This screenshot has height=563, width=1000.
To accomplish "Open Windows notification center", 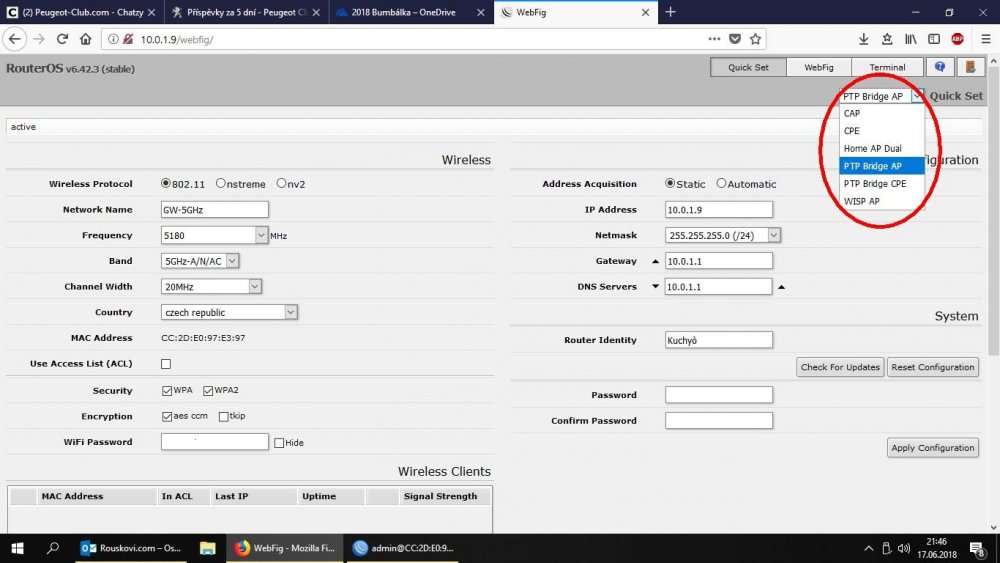I will (x=977, y=548).
